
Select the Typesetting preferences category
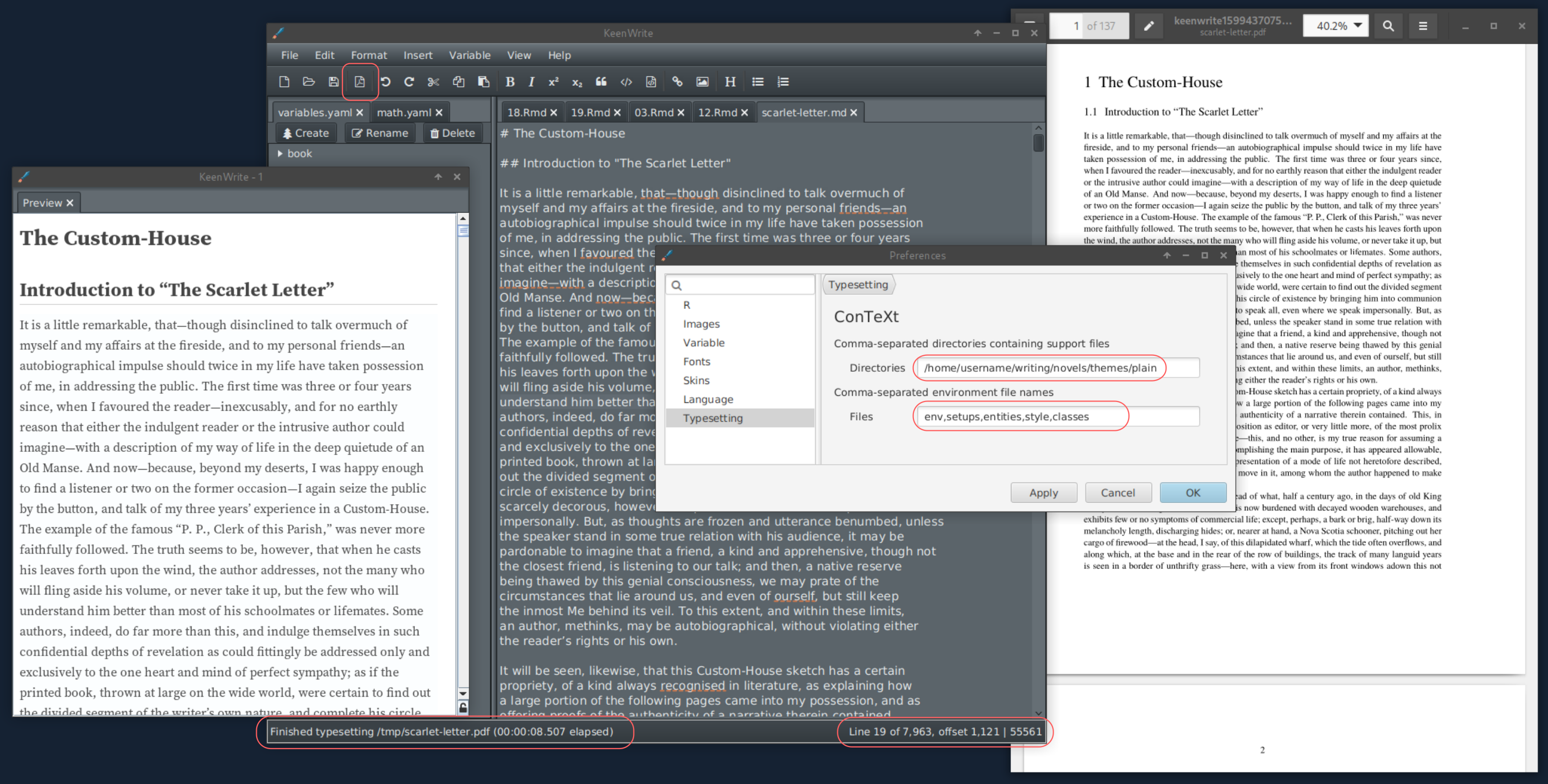click(x=740, y=418)
